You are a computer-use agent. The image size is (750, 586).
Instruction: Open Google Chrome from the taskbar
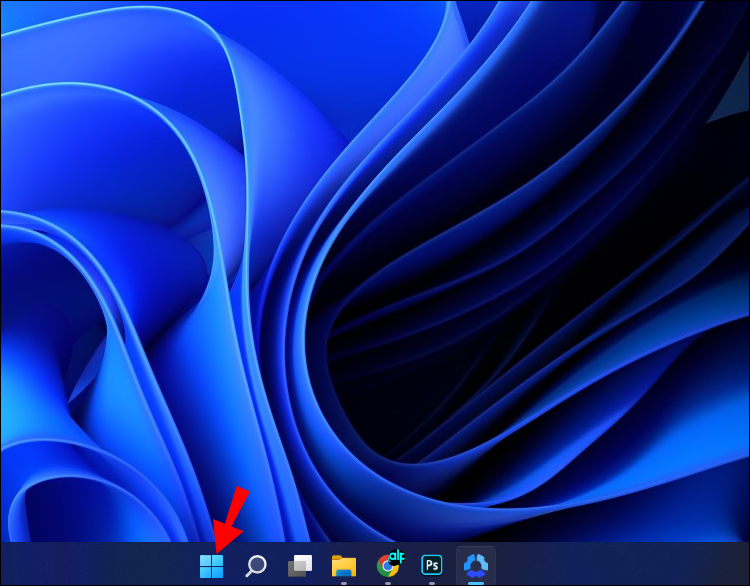tap(387, 567)
